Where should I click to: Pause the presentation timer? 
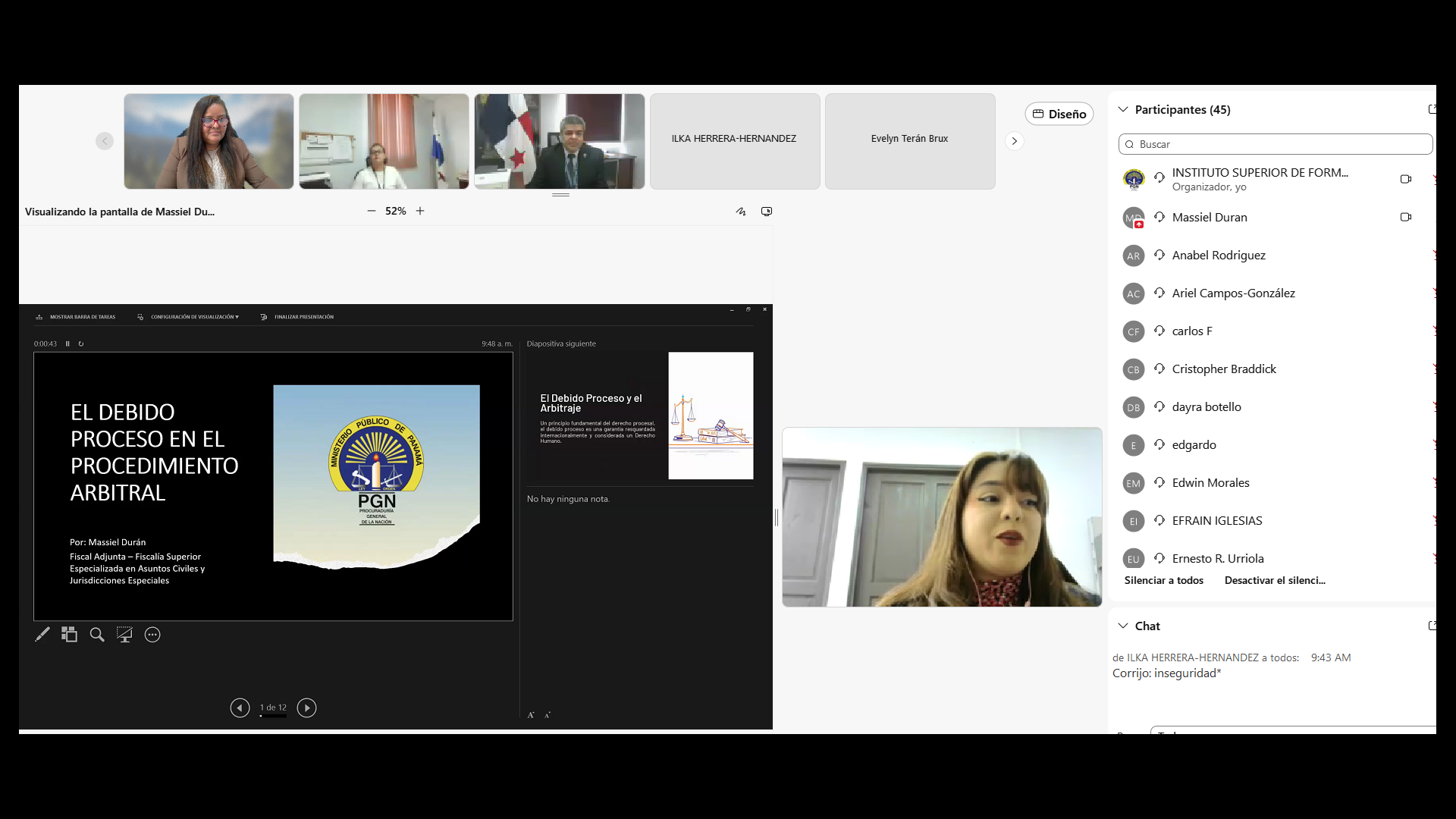coord(67,344)
